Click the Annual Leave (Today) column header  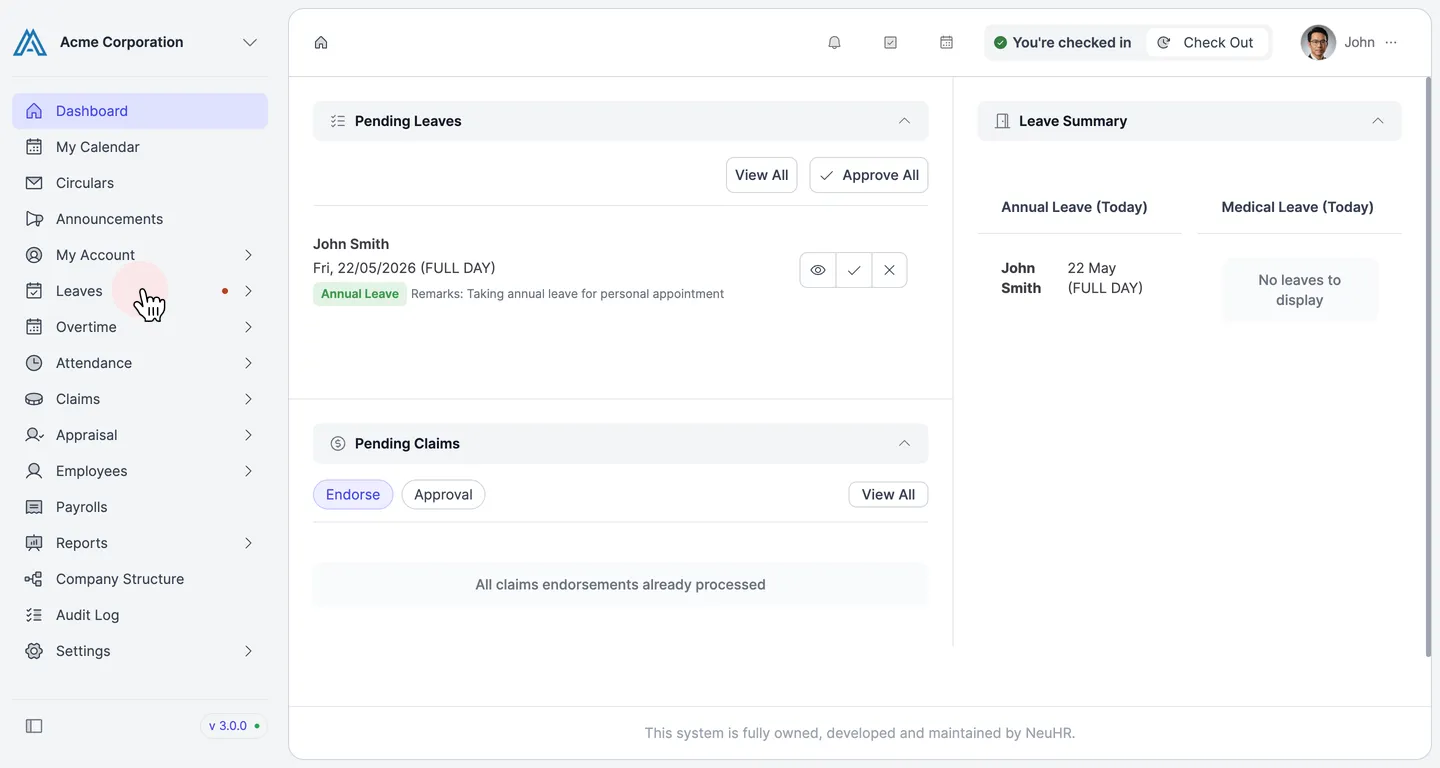coord(1074,207)
